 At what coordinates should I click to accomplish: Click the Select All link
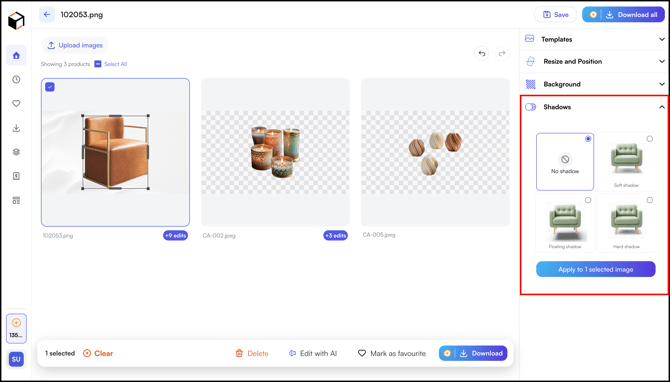(x=115, y=64)
